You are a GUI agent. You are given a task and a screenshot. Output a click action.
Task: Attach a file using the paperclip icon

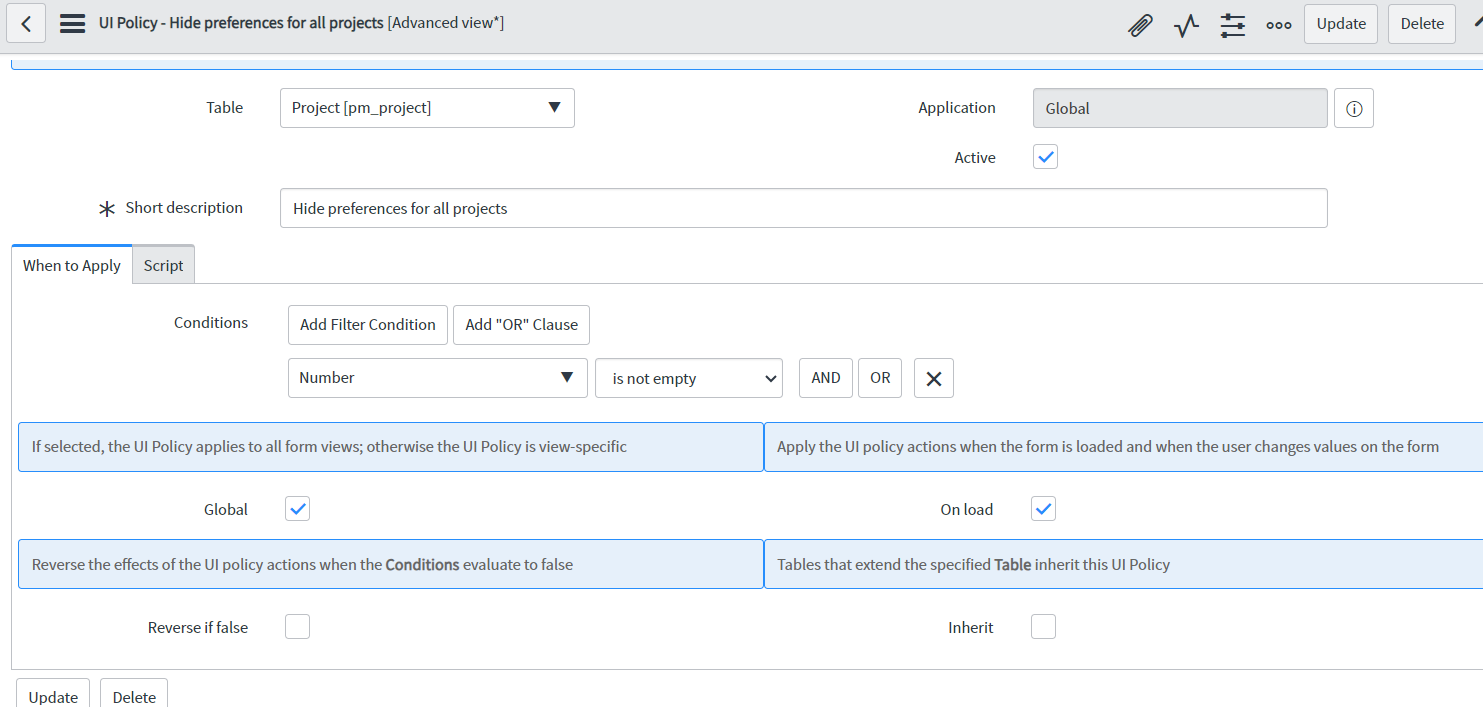tap(1140, 24)
